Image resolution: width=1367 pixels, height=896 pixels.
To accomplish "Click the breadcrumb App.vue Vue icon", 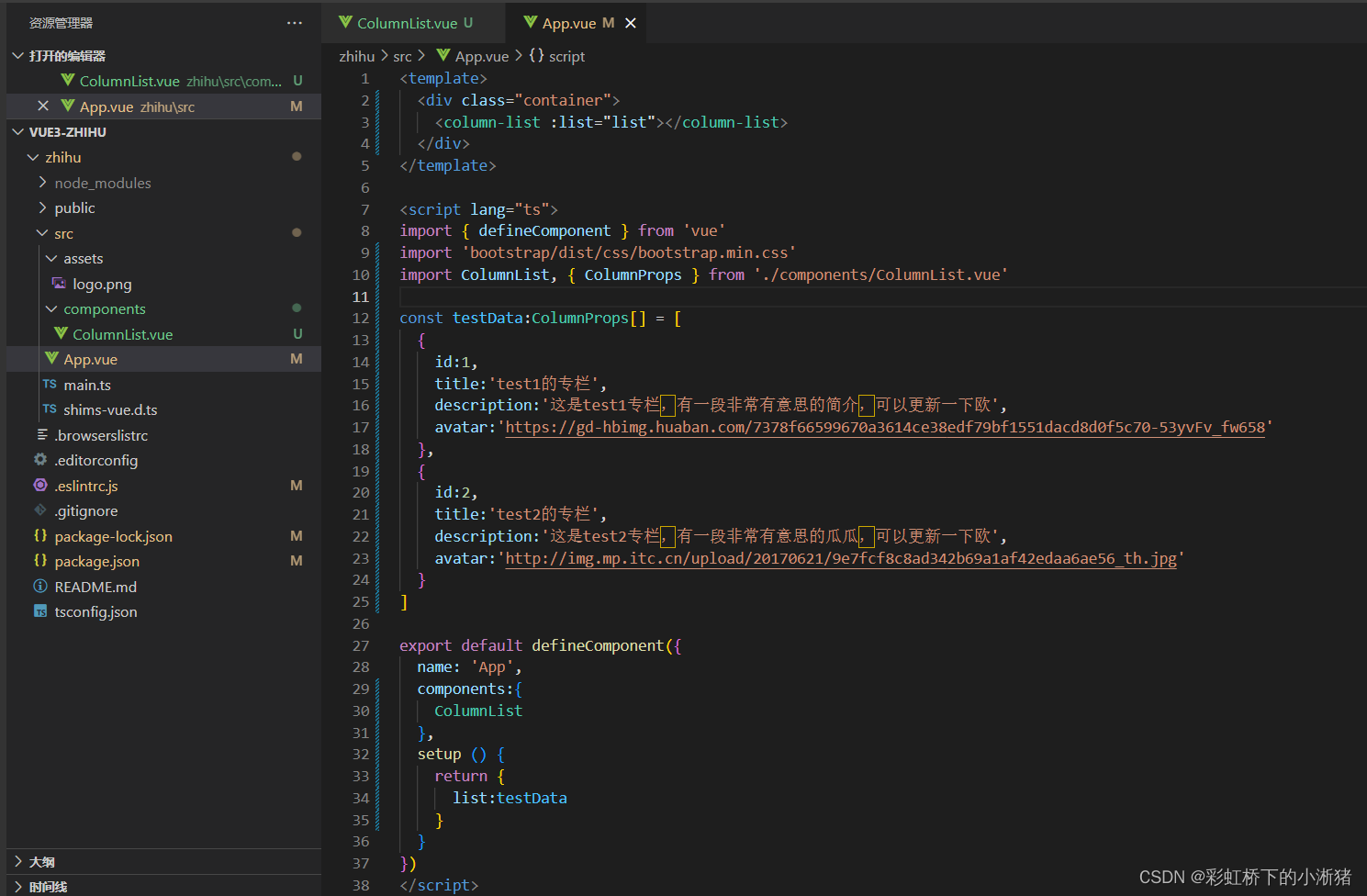I will [443, 55].
